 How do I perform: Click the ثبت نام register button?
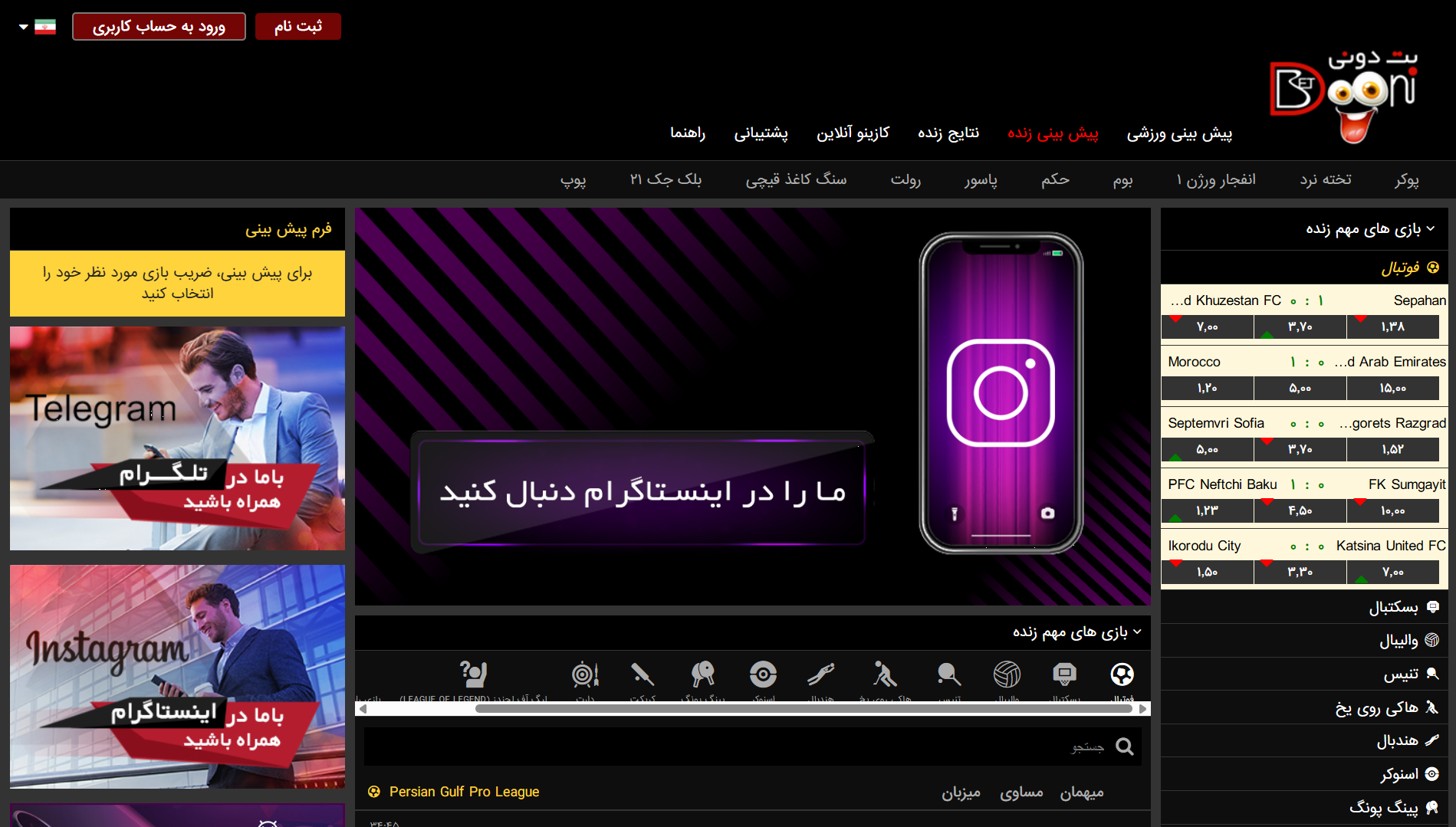pos(298,27)
